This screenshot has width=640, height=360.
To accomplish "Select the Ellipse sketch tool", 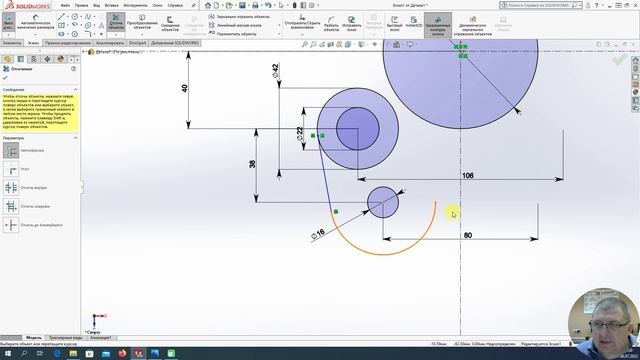I will point(88,25).
